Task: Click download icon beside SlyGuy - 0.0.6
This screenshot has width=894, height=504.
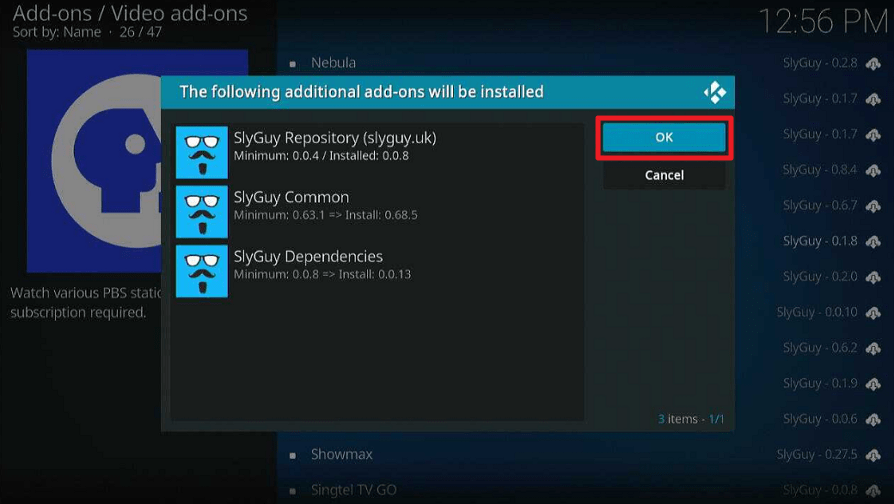Action: [x=873, y=420]
